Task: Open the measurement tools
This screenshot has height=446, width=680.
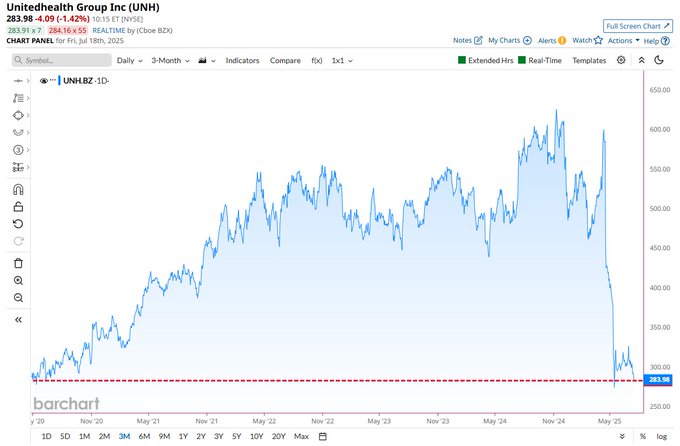Action: pos(18,167)
